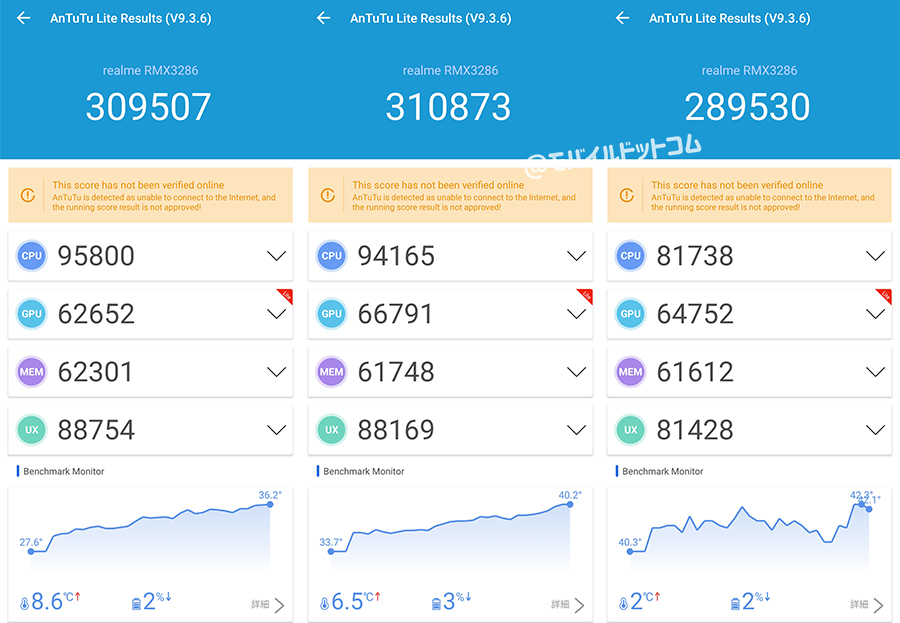Click the UX icon beside score 81428
Viewport: 900px width, 623px height.
click(631, 430)
